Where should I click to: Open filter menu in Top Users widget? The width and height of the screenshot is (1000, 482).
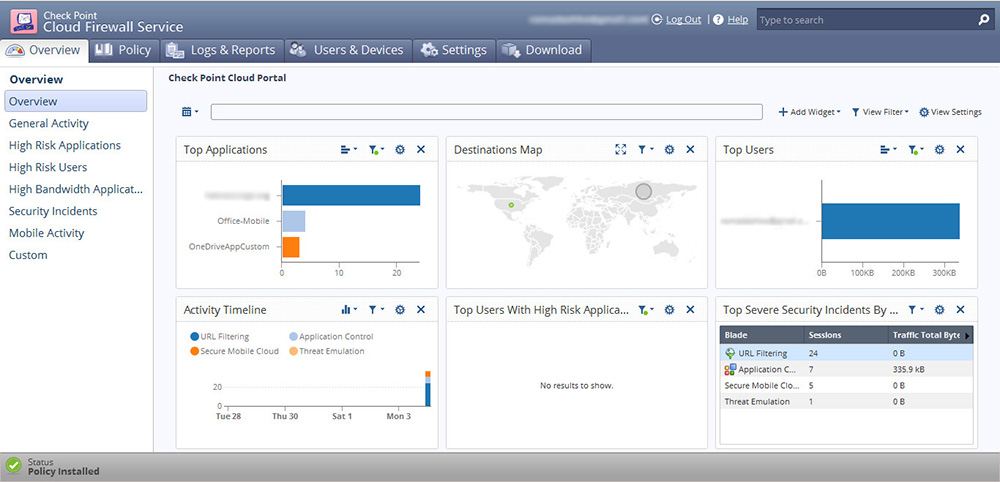(x=916, y=150)
